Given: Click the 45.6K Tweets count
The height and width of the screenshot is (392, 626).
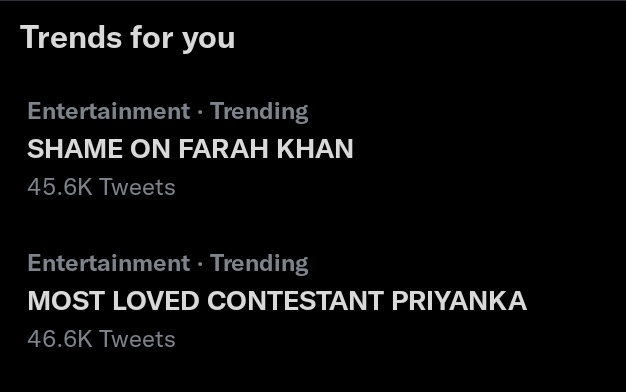Looking at the screenshot, I should coord(101,187).
